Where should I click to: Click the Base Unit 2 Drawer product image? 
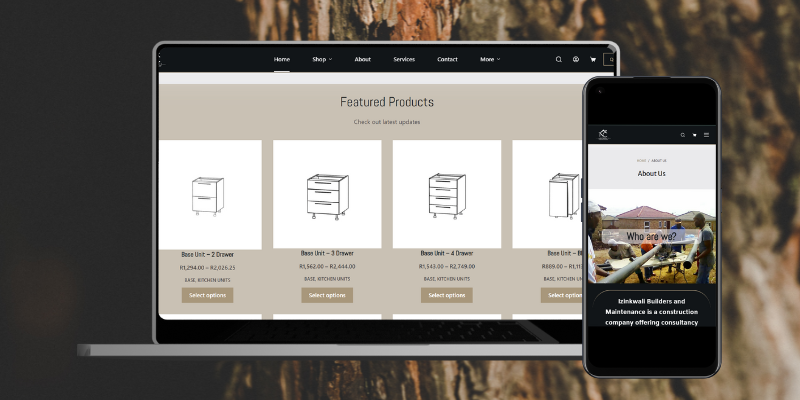coord(208,195)
